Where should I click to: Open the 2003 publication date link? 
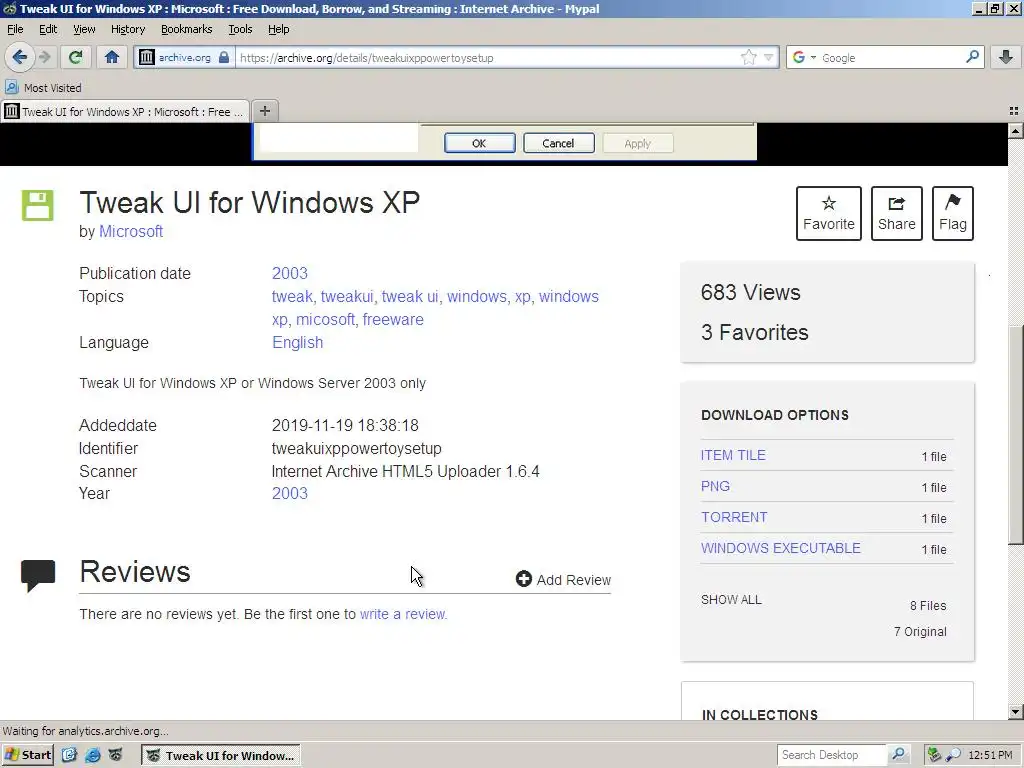289,273
